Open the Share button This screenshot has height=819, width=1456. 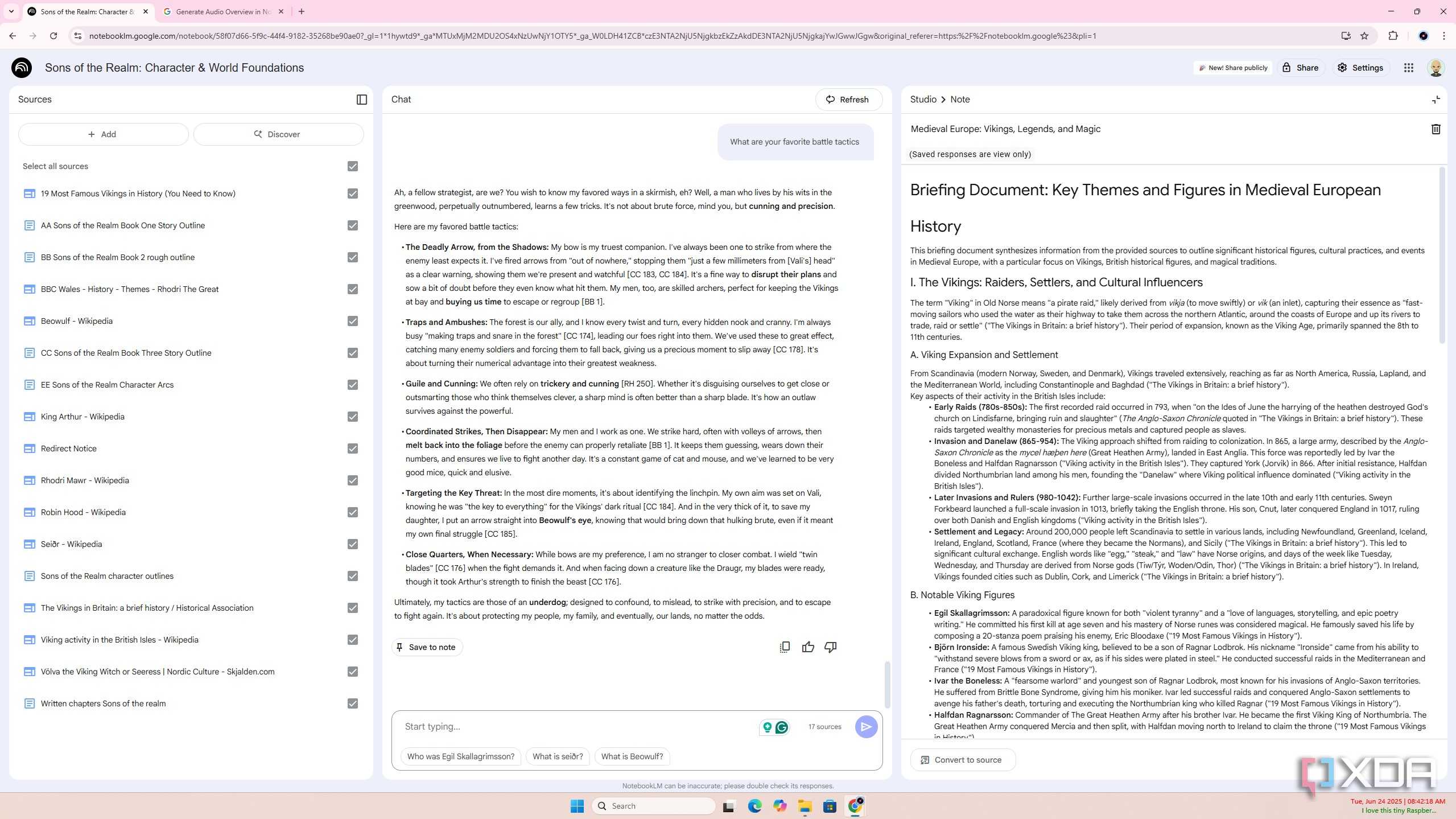click(1301, 68)
